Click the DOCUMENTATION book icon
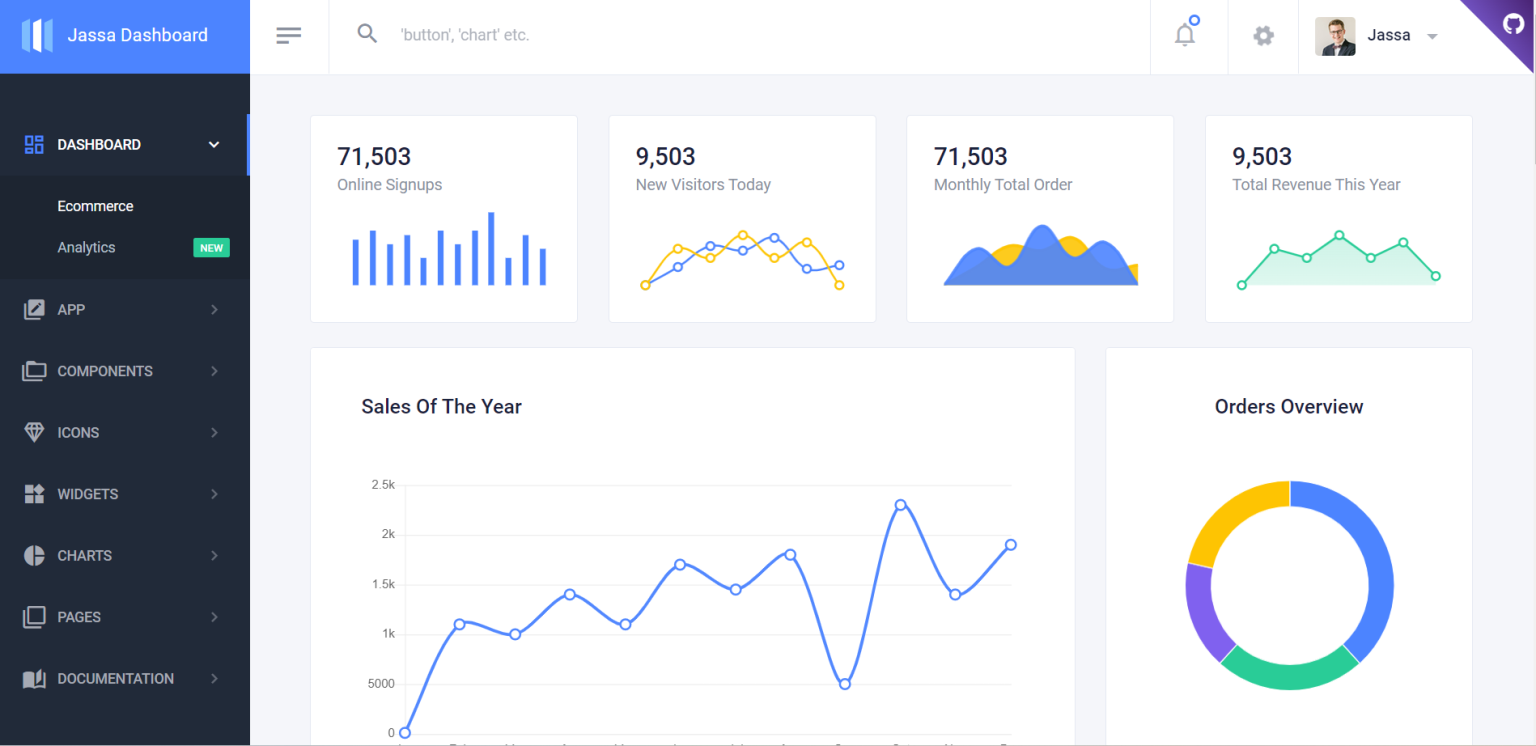The image size is (1536, 746). click(33, 678)
